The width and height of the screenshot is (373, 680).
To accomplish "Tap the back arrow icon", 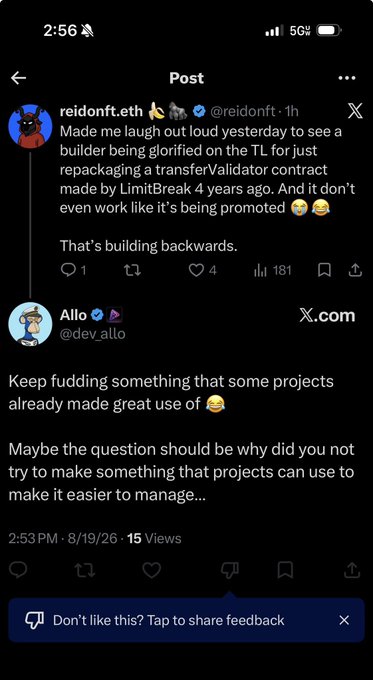I will (x=18, y=78).
